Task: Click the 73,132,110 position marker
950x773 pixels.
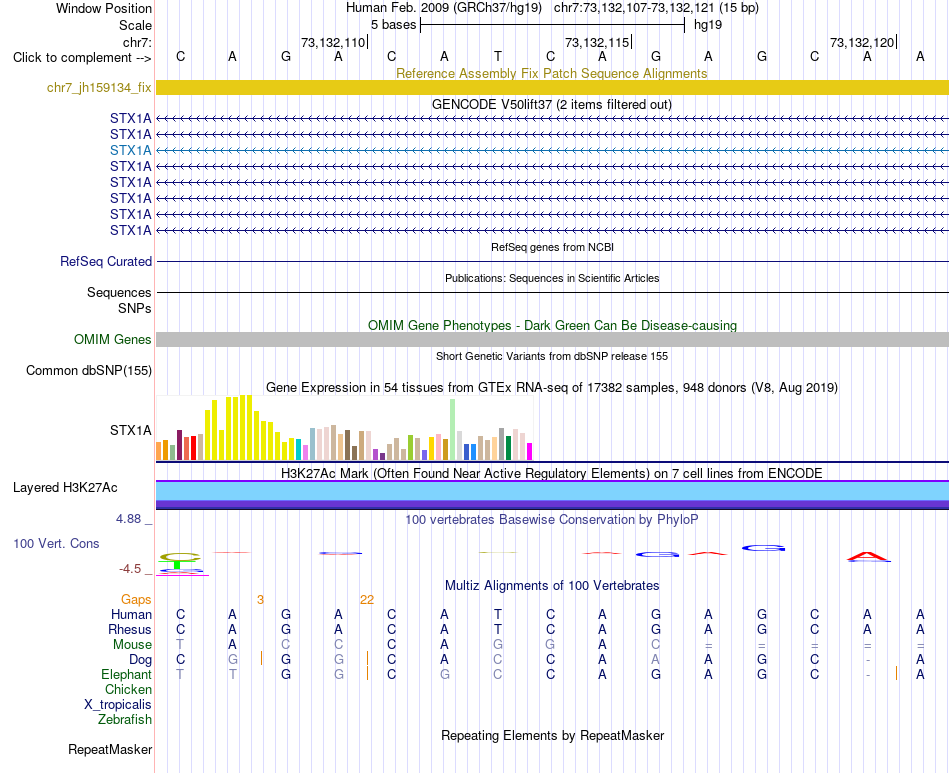Action: point(333,42)
